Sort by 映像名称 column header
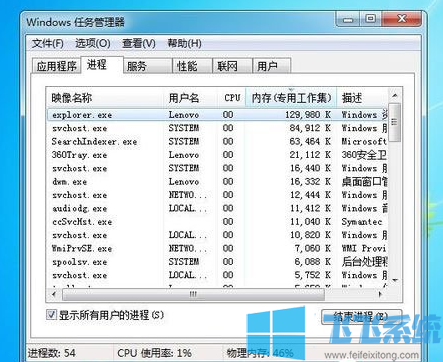Image resolution: width=443 pixels, height=362 pixels. coord(105,98)
